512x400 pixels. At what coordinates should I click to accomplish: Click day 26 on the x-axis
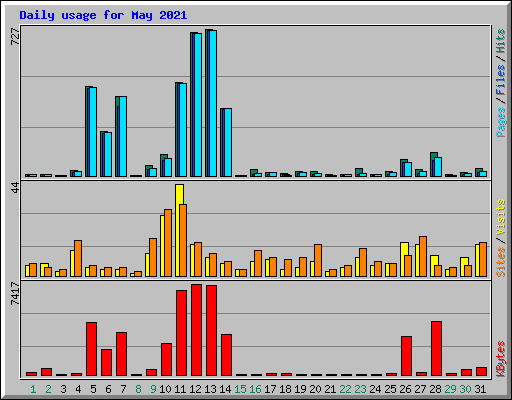[405, 389]
